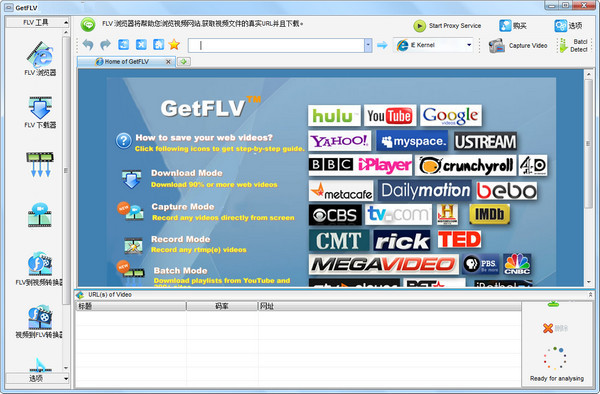Click the myspace logo

click(412, 141)
